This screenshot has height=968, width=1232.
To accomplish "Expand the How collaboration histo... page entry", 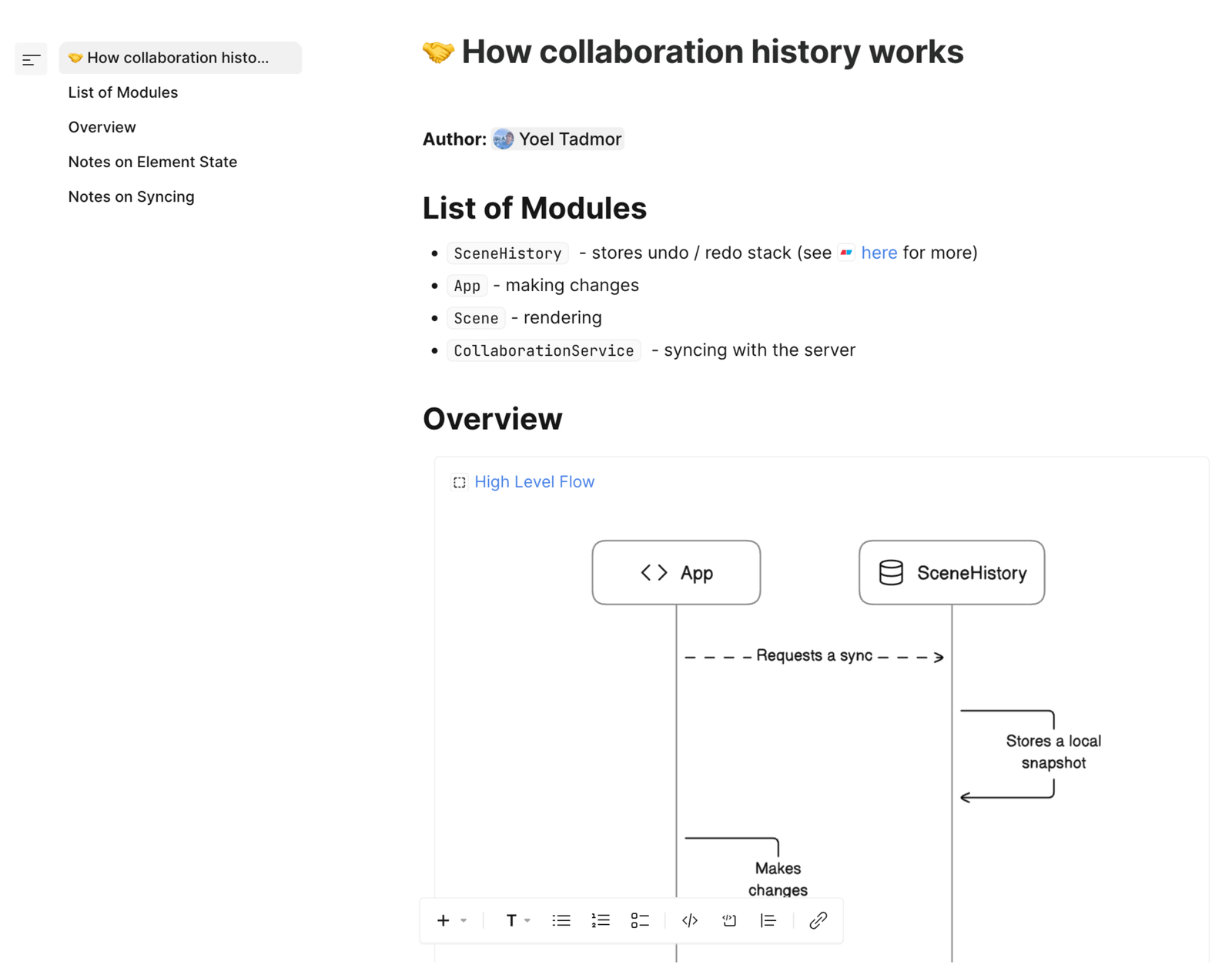I will pyautogui.click(x=179, y=57).
